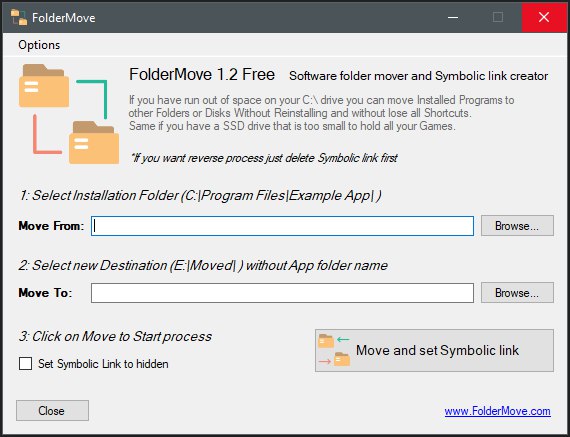The width and height of the screenshot is (570, 437).
Task: Click the Software folder mover subtitle
Action: tap(418, 76)
